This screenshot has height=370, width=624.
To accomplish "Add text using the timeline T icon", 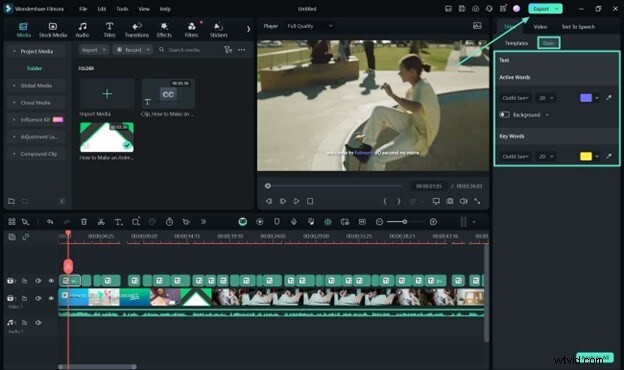I will pos(118,222).
